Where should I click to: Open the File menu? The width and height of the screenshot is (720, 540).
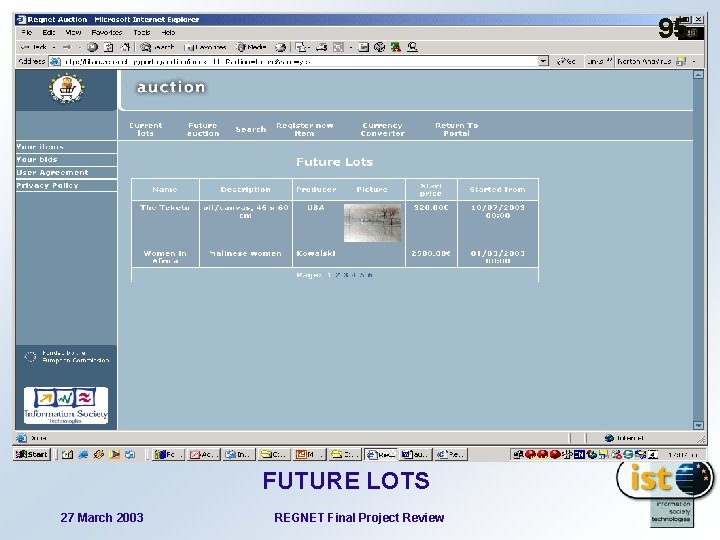26,33
